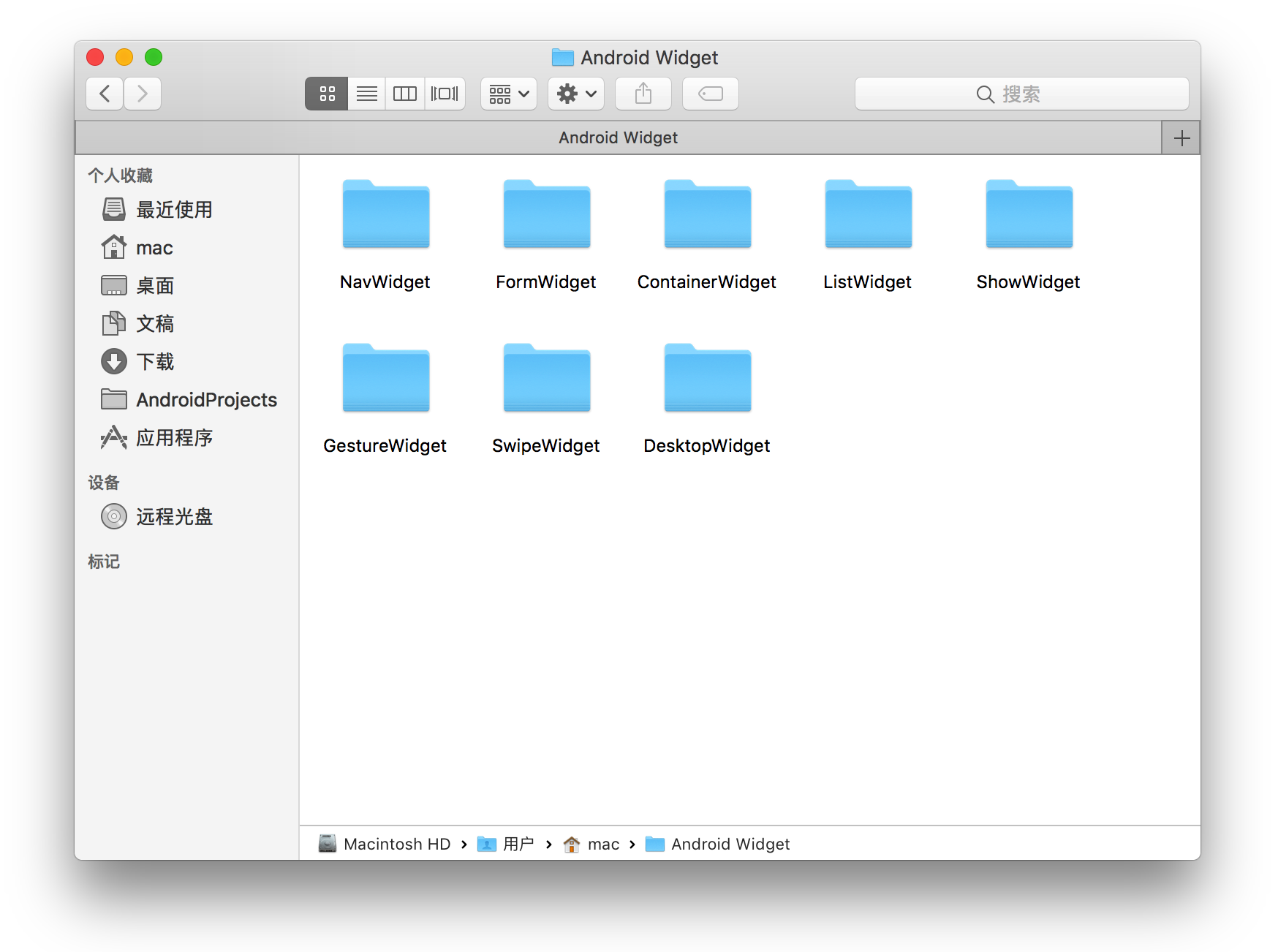
Task: Click Android Widget in the path bar
Action: pyautogui.click(x=718, y=844)
